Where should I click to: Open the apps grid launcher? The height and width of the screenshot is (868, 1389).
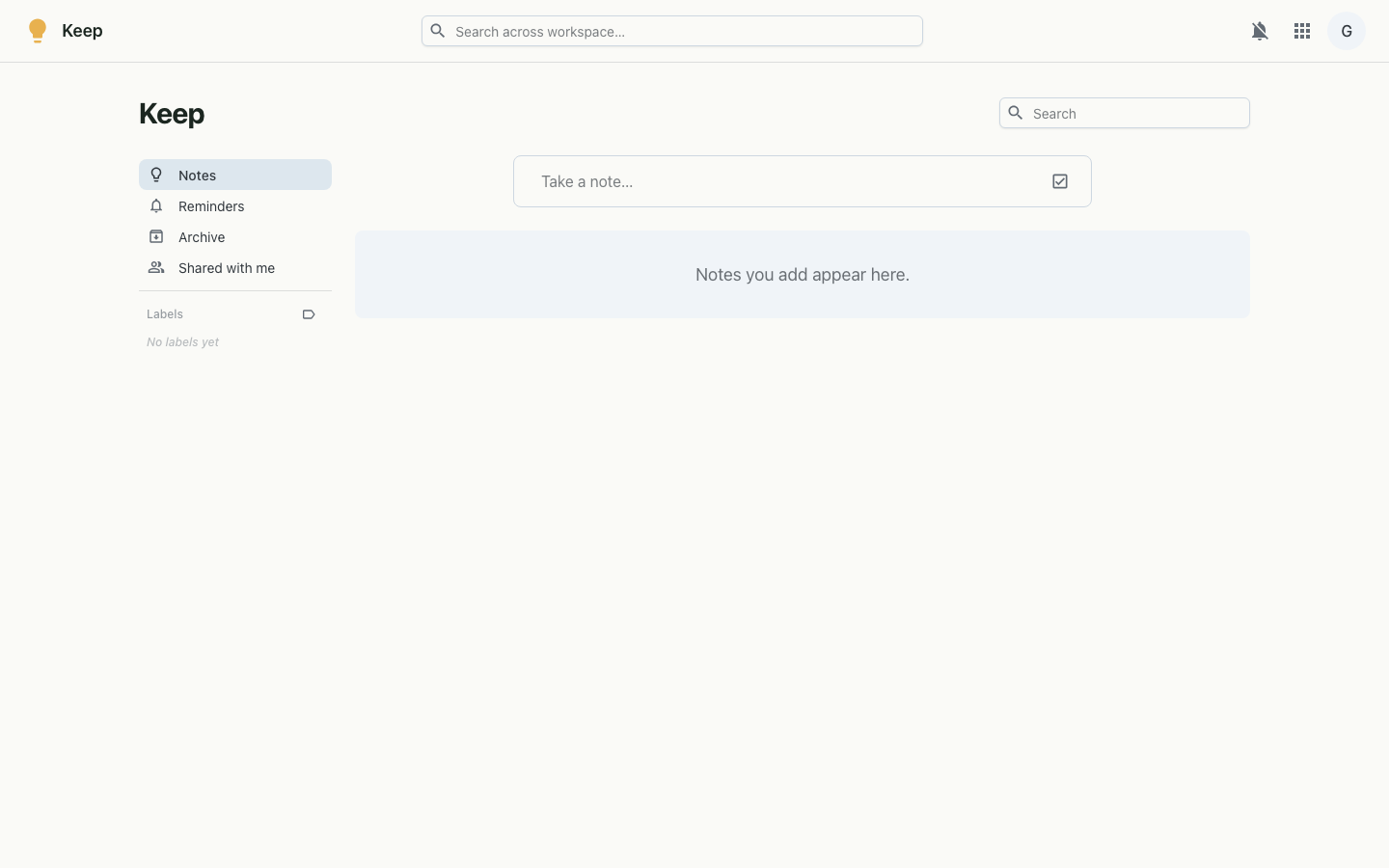point(1302,31)
